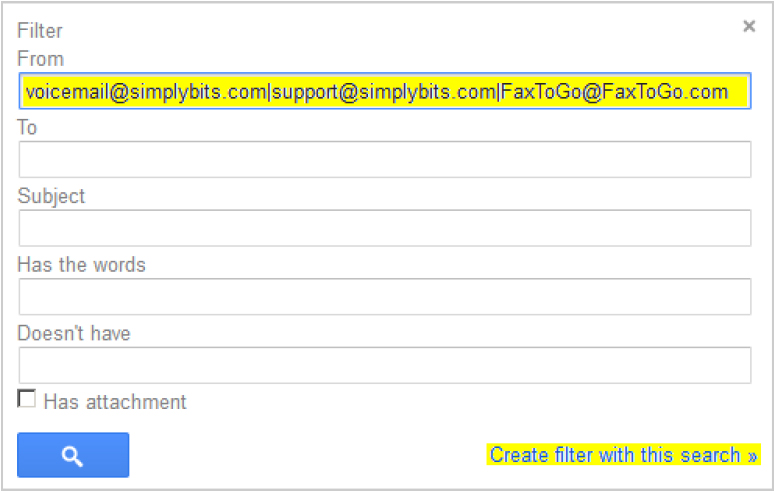This screenshot has width=775, height=492.
Task: Click the To field label
Action: [27, 128]
